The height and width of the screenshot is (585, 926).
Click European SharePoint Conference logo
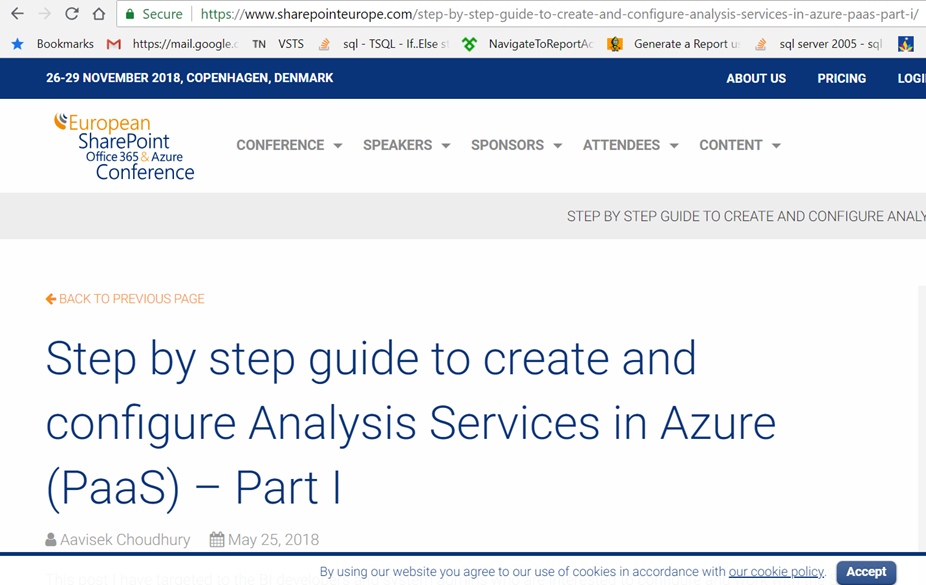pyautogui.click(x=124, y=146)
